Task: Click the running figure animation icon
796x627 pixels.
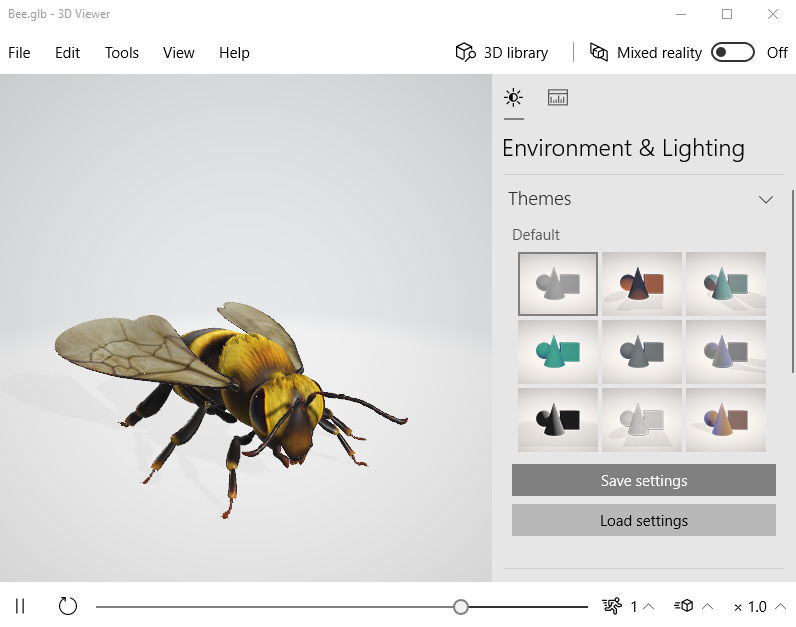Action: pyautogui.click(x=612, y=606)
